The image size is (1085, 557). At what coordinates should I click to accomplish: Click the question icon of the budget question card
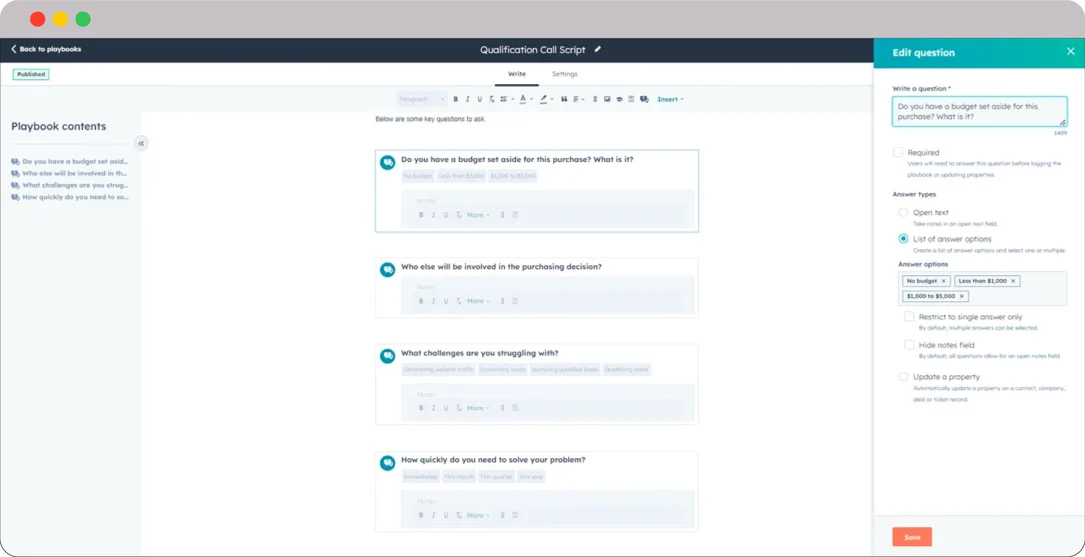(388, 162)
